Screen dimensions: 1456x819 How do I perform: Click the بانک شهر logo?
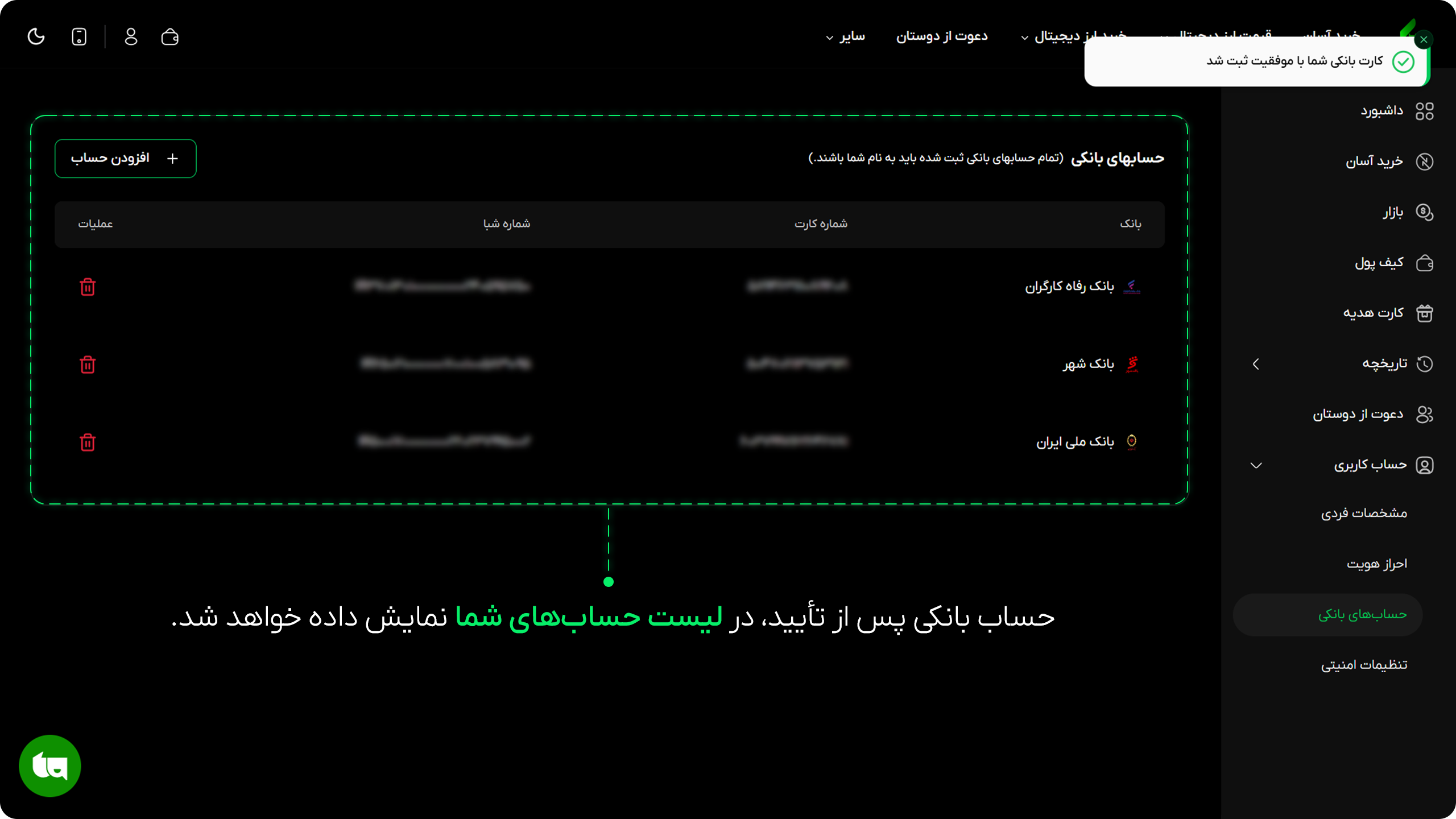(1132, 364)
